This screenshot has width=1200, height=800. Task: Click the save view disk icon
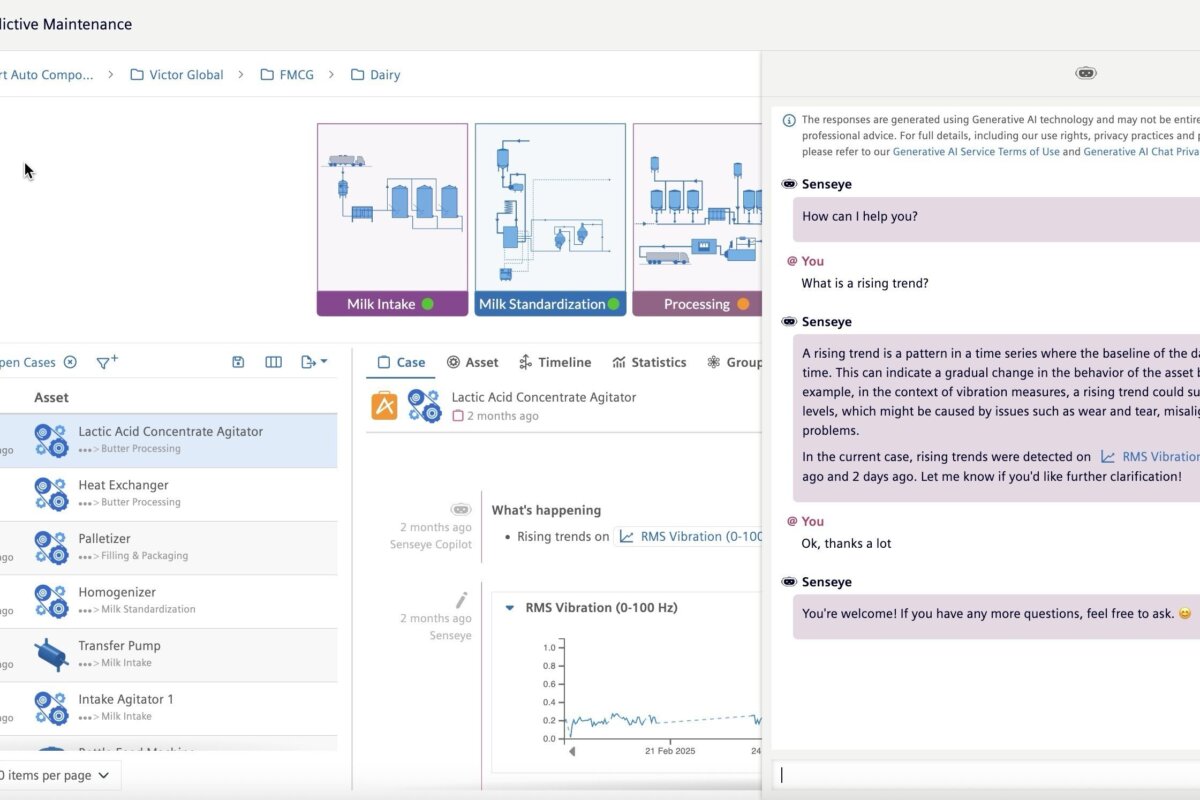238,362
